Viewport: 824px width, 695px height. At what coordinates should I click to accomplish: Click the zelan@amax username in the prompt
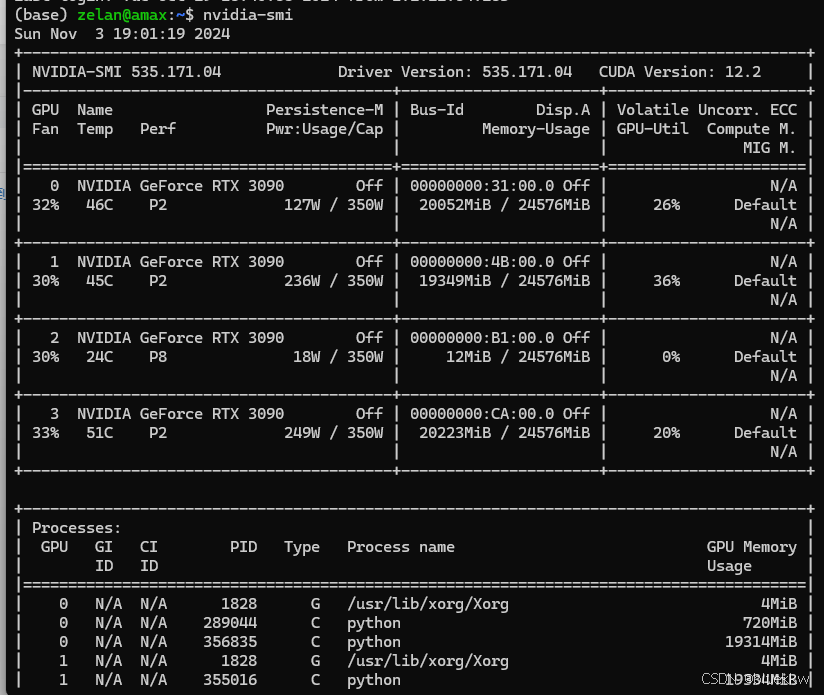coord(118,15)
